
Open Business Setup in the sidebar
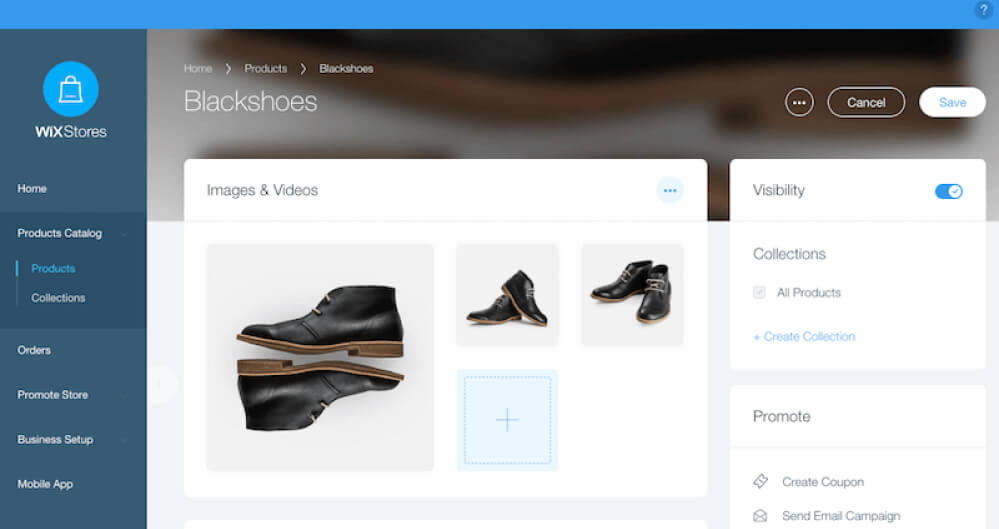click(55, 439)
